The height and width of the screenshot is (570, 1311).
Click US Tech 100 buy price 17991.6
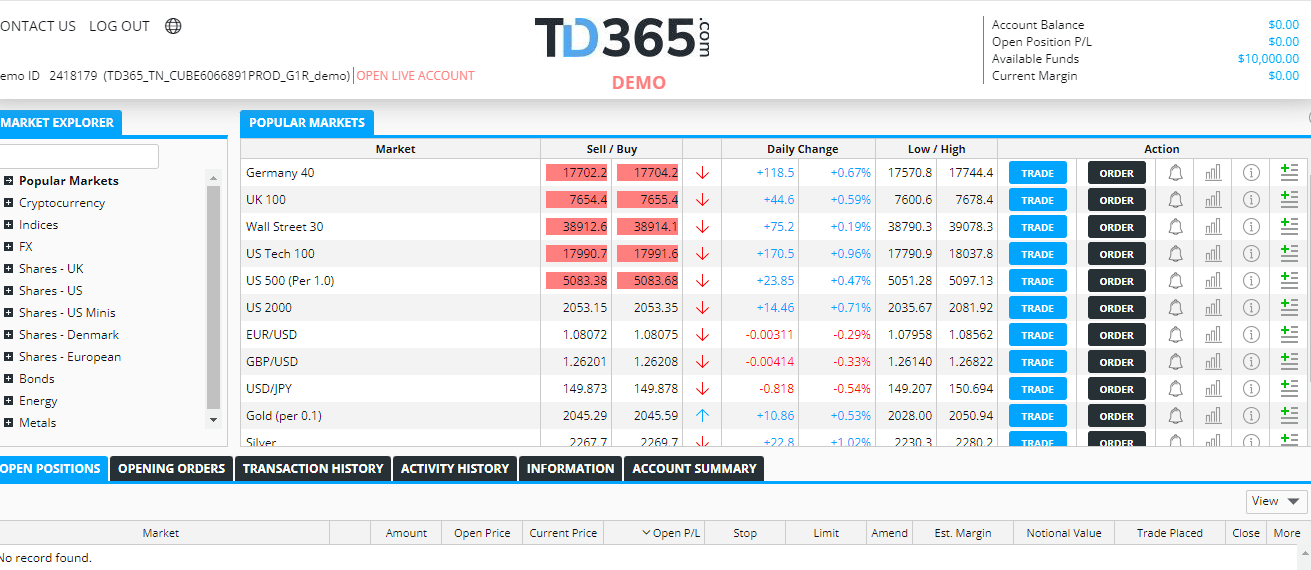[648, 254]
